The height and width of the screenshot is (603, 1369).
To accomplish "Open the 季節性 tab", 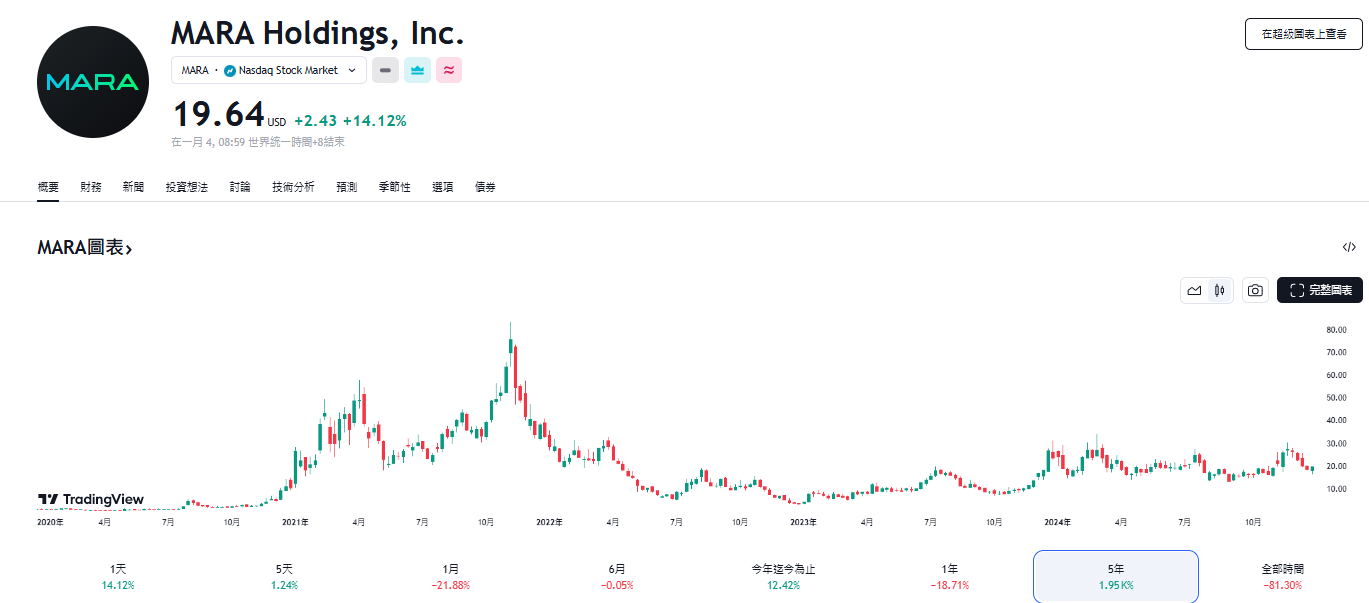I will 394,186.
